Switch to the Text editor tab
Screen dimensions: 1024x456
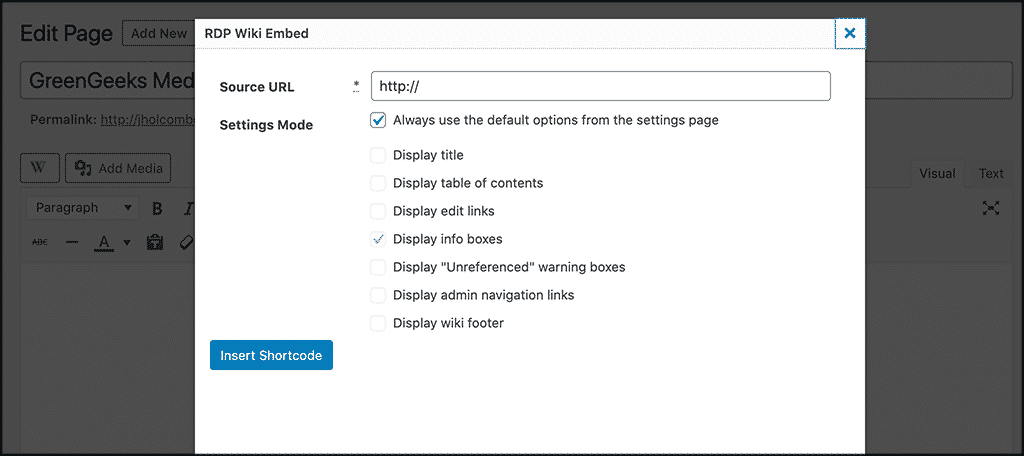(991, 174)
